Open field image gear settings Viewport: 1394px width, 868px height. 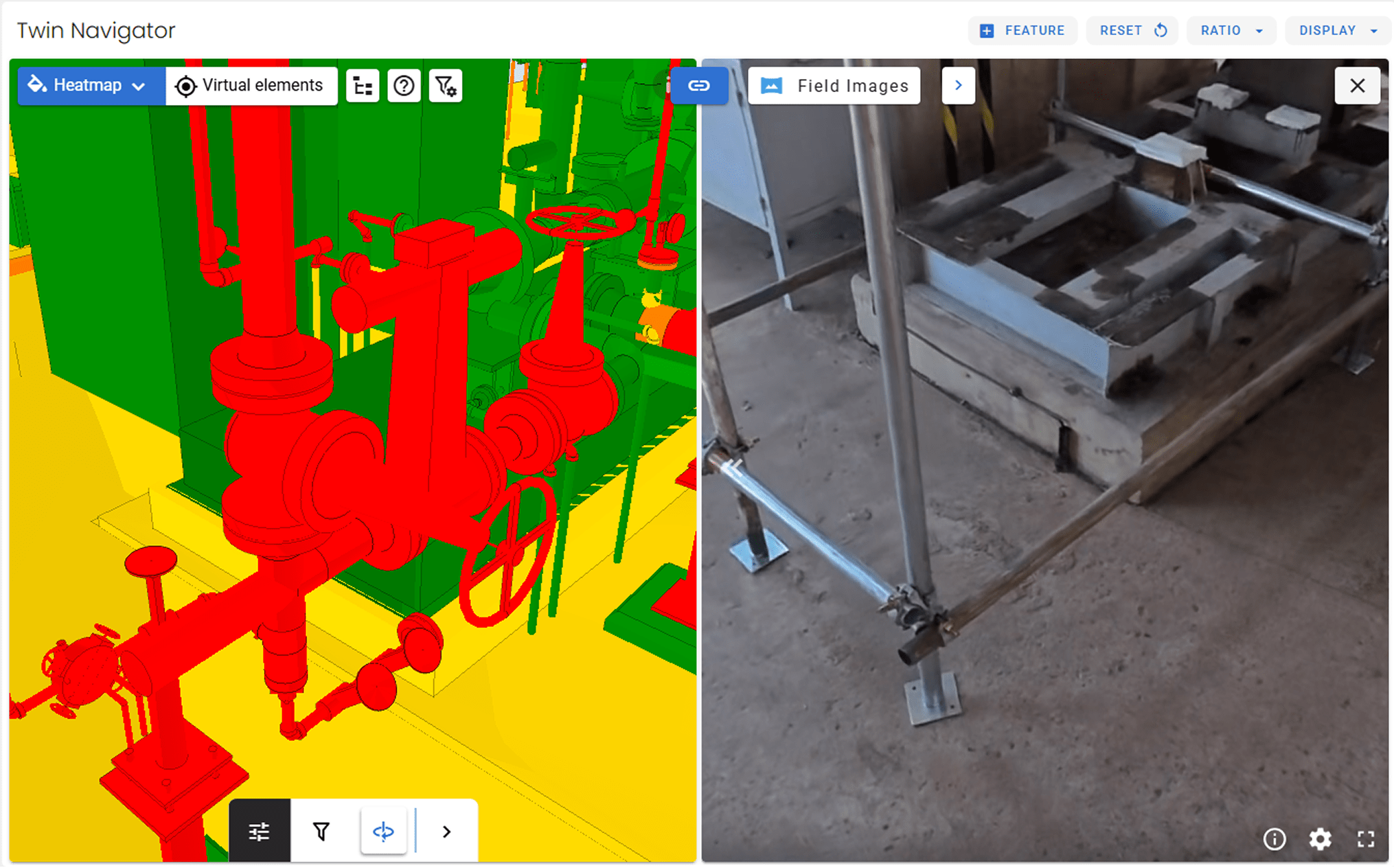click(x=1320, y=838)
